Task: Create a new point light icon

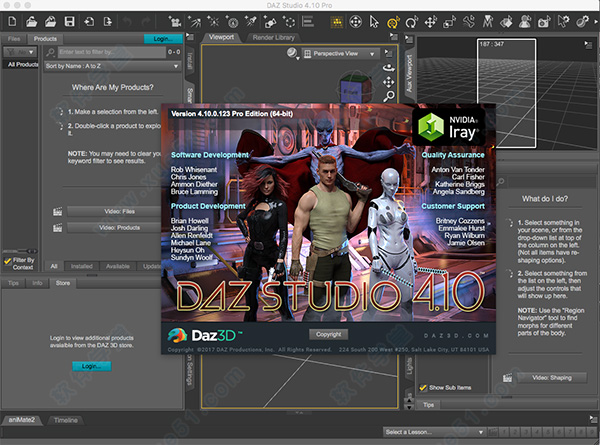Action: [x=213, y=21]
